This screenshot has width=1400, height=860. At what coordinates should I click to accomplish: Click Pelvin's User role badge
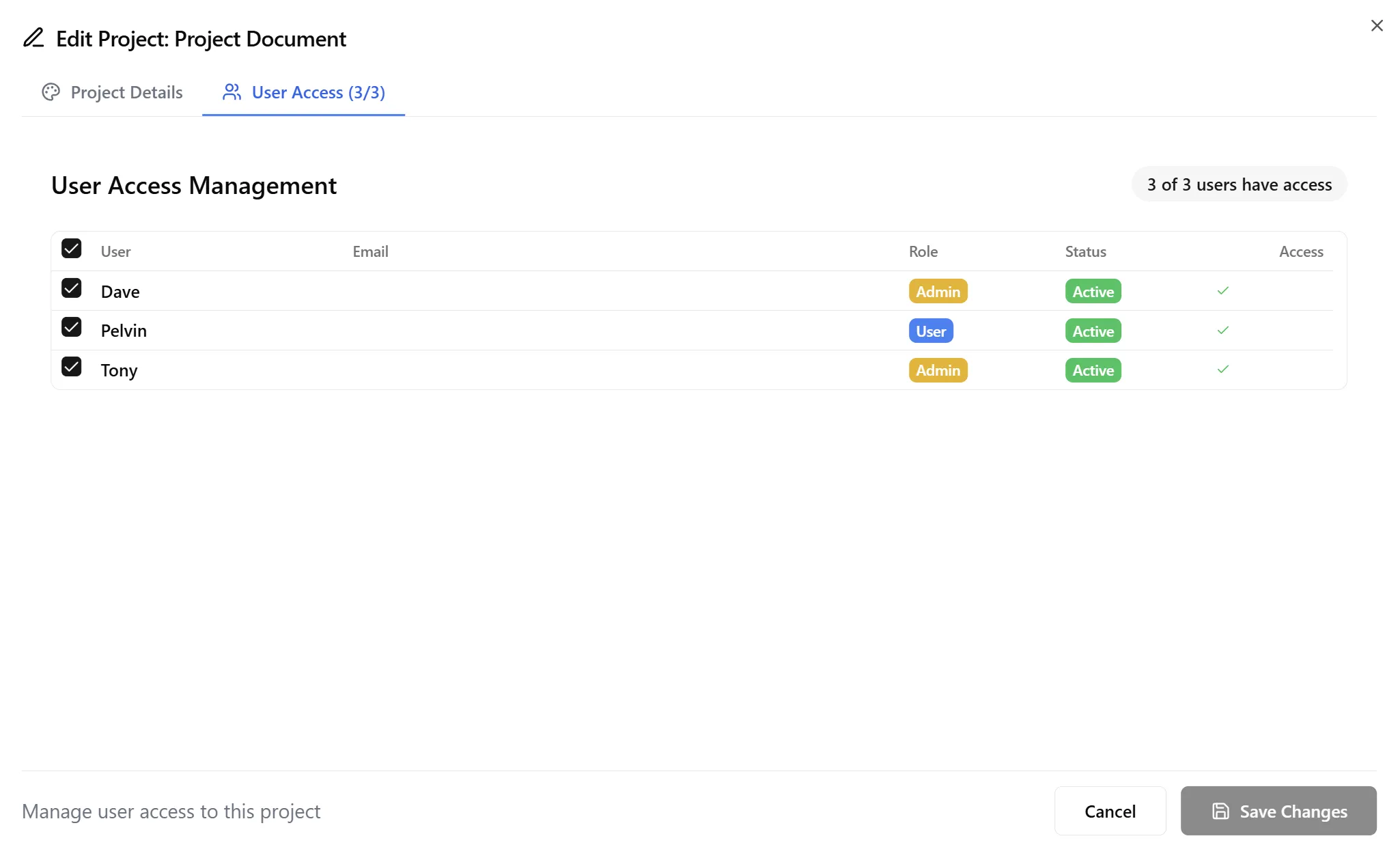(x=931, y=330)
